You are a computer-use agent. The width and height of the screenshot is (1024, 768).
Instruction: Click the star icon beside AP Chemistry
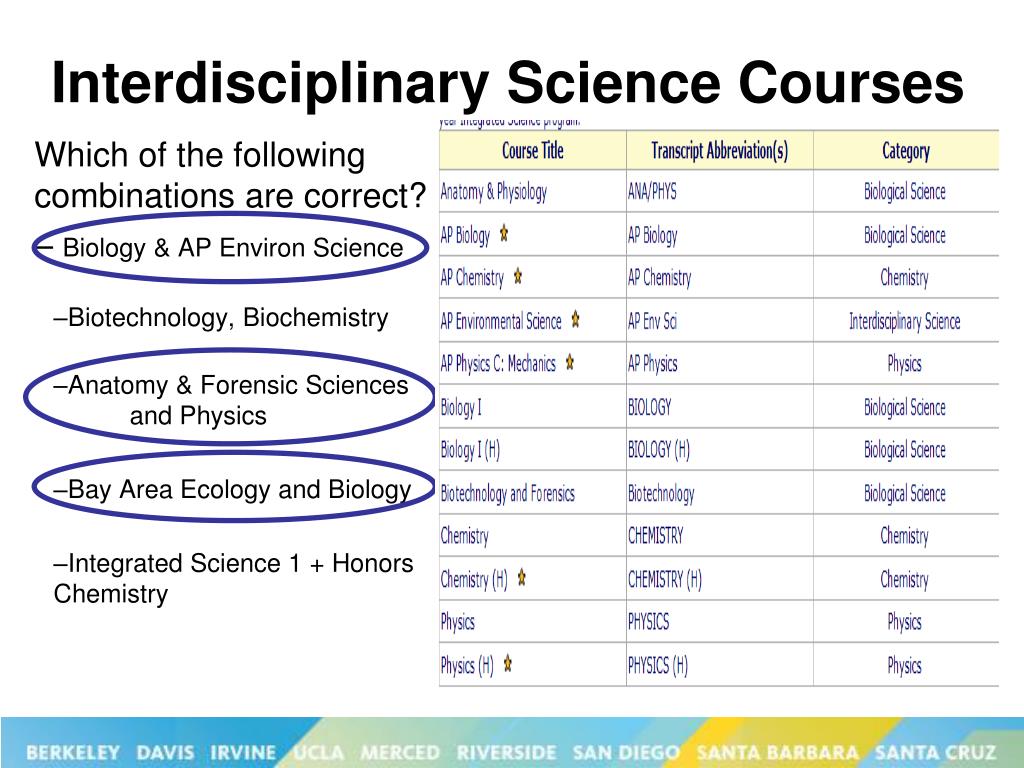(x=518, y=276)
